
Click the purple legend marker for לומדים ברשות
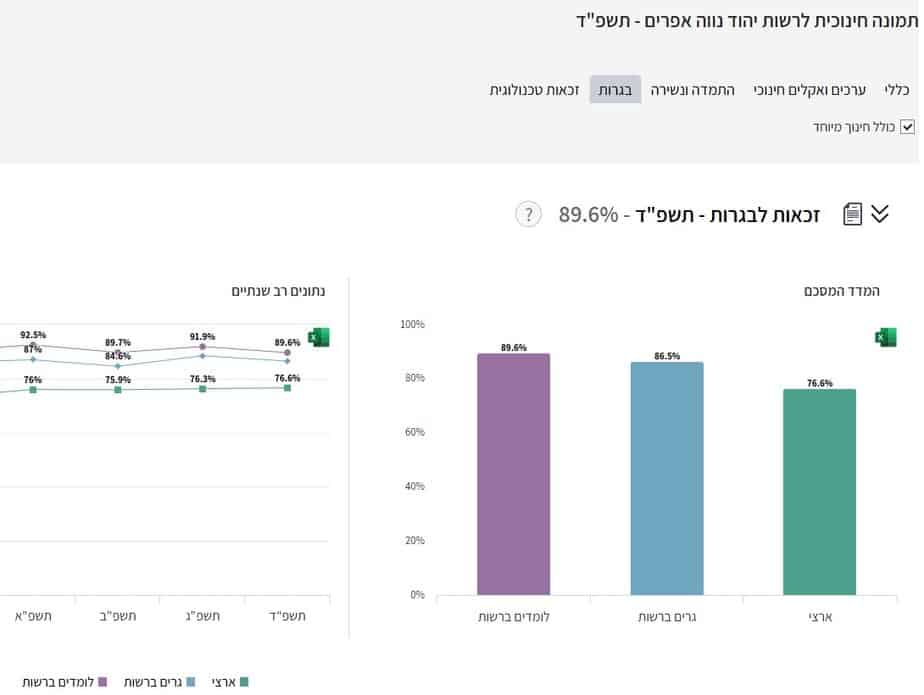click(x=101, y=681)
